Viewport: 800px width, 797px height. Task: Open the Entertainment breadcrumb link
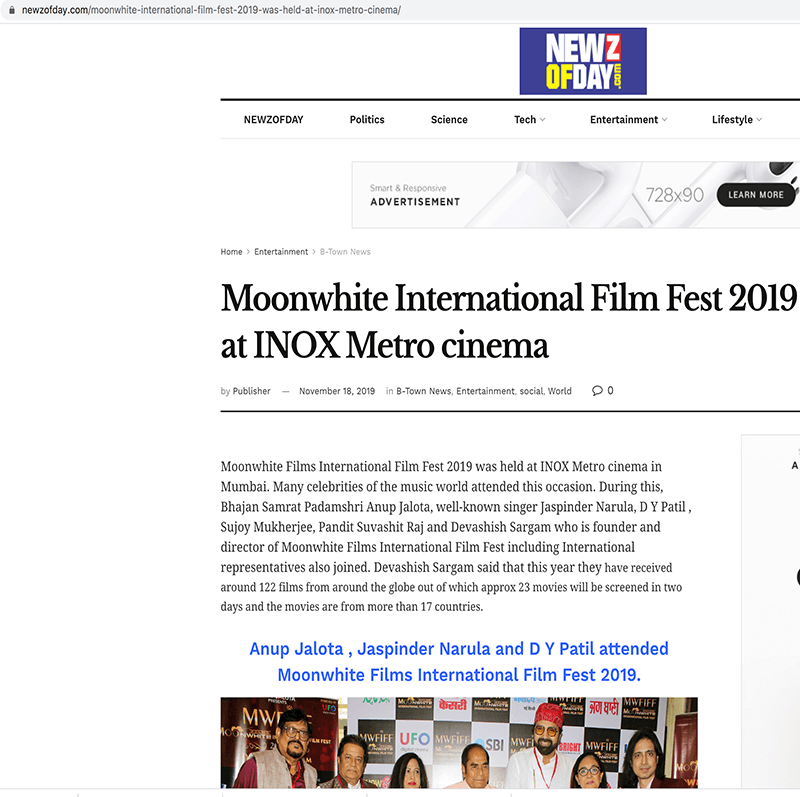point(281,252)
